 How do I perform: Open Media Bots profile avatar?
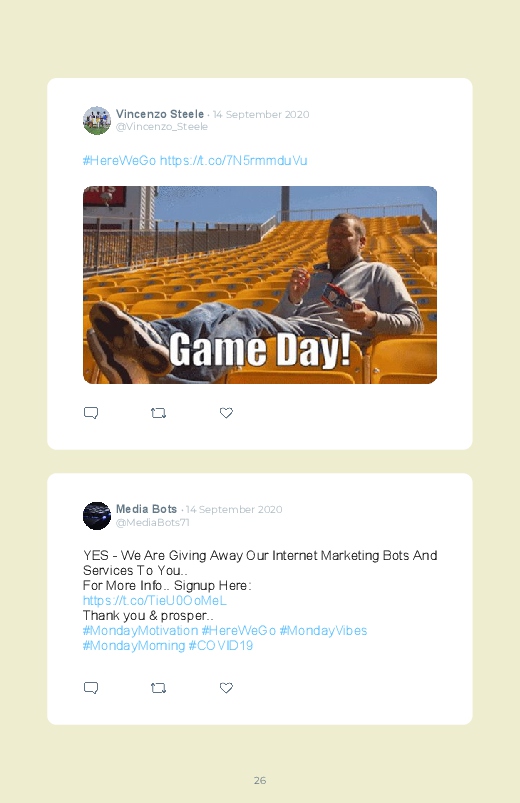(x=97, y=516)
